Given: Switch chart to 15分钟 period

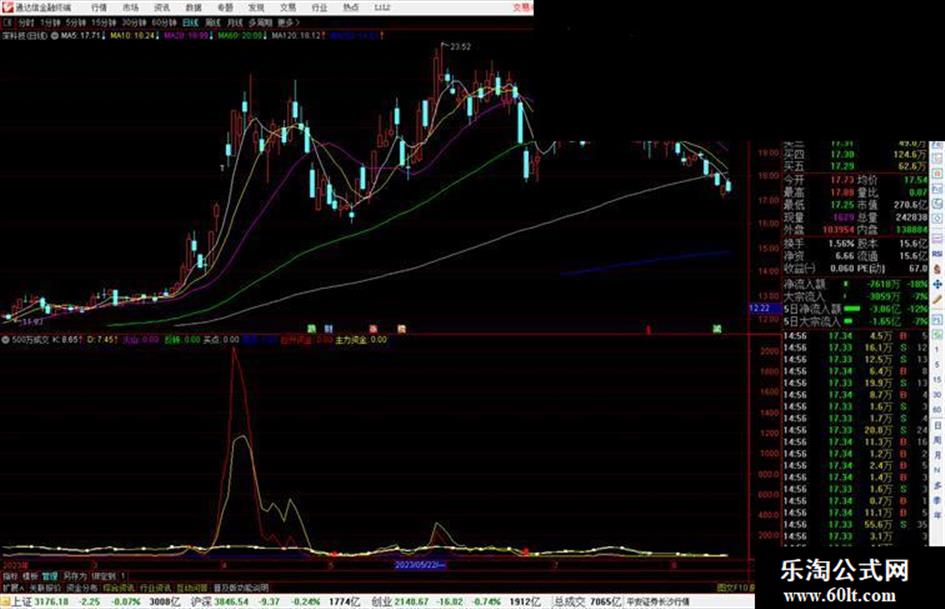Looking at the screenshot, I should 104,22.
